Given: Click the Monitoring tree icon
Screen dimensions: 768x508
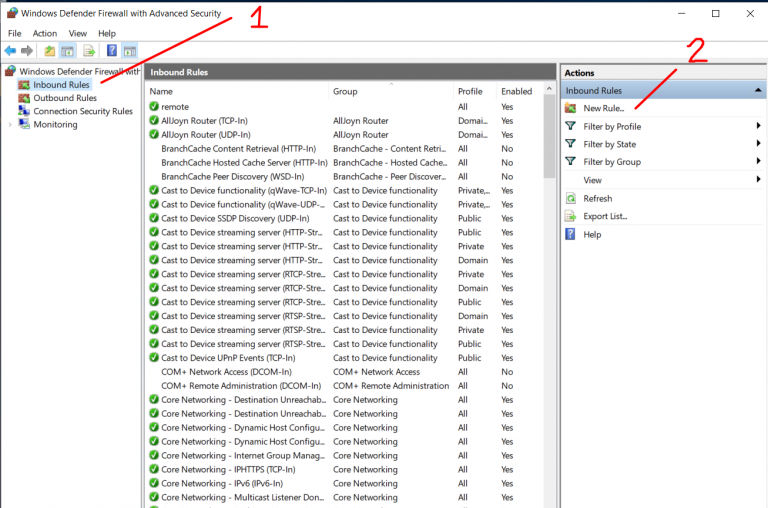Looking at the screenshot, I should pyautogui.click(x=24, y=124).
